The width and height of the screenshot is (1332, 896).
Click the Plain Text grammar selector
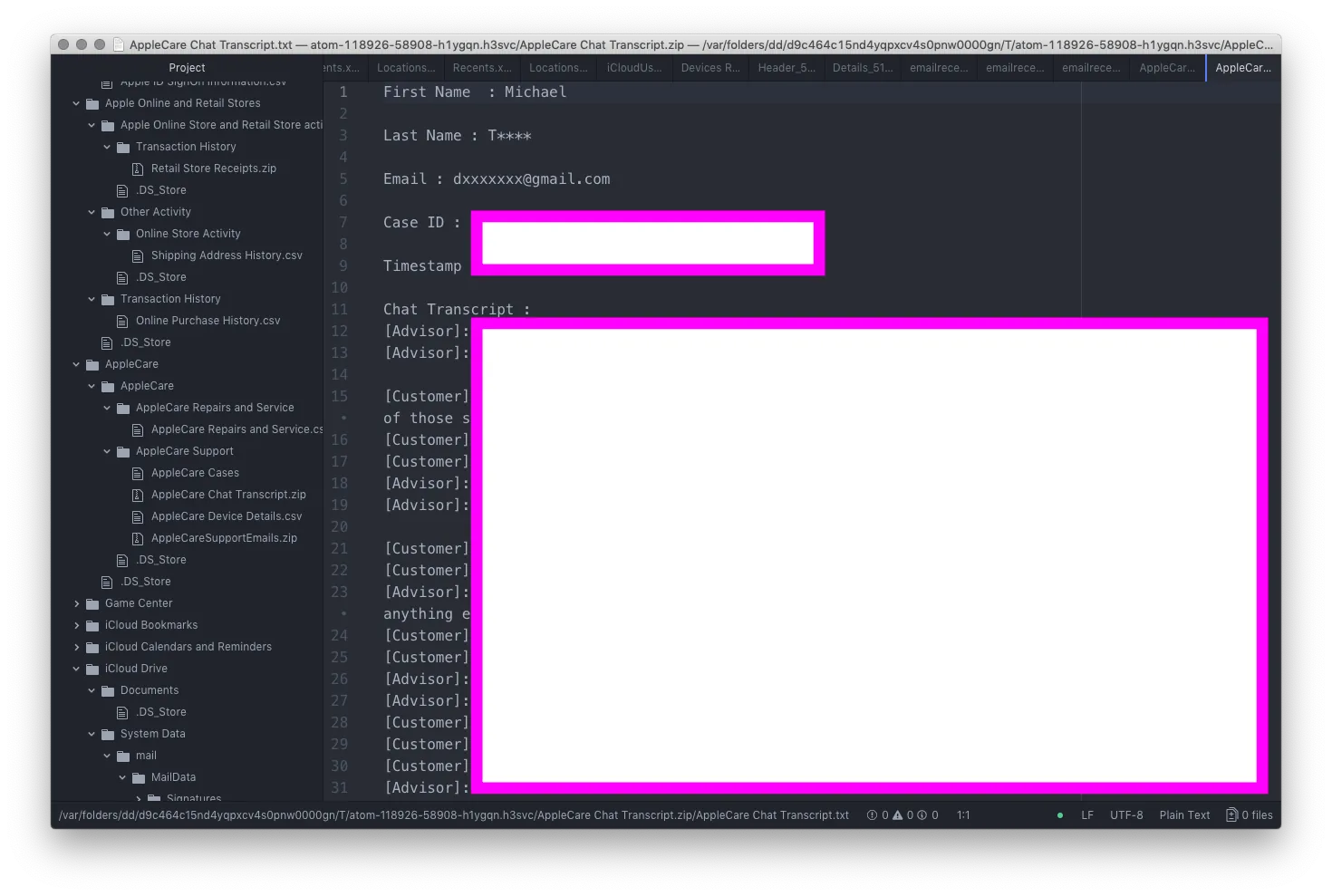click(1184, 815)
